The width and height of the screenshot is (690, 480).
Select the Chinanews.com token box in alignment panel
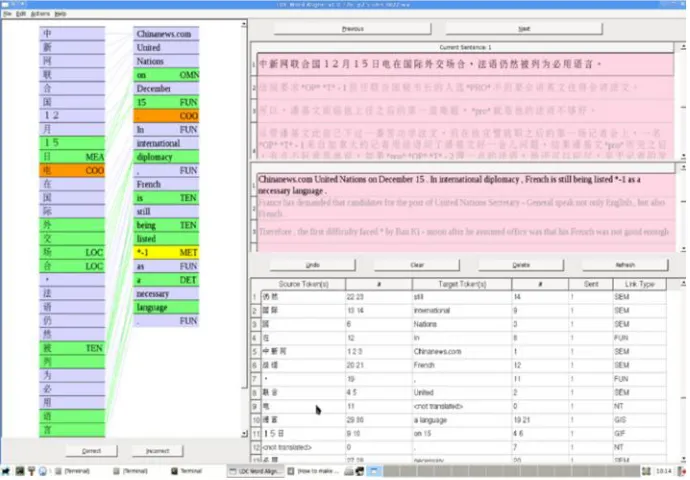pyautogui.click(x=166, y=34)
